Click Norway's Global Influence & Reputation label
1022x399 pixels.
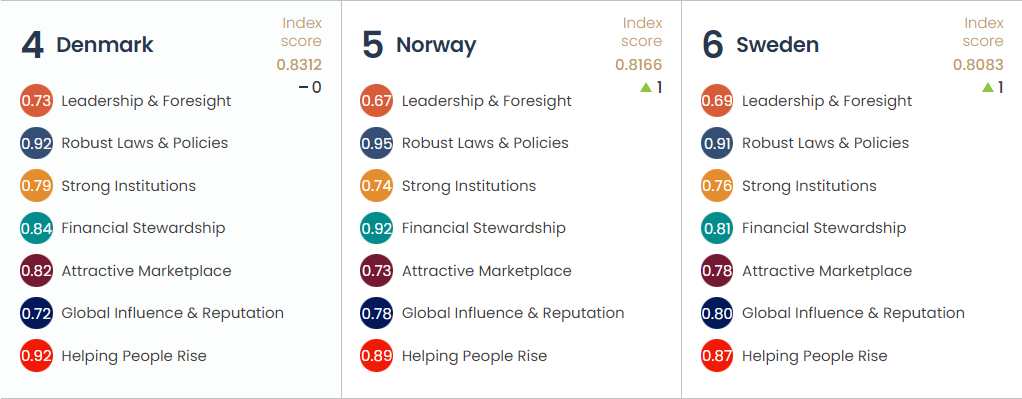513,314
